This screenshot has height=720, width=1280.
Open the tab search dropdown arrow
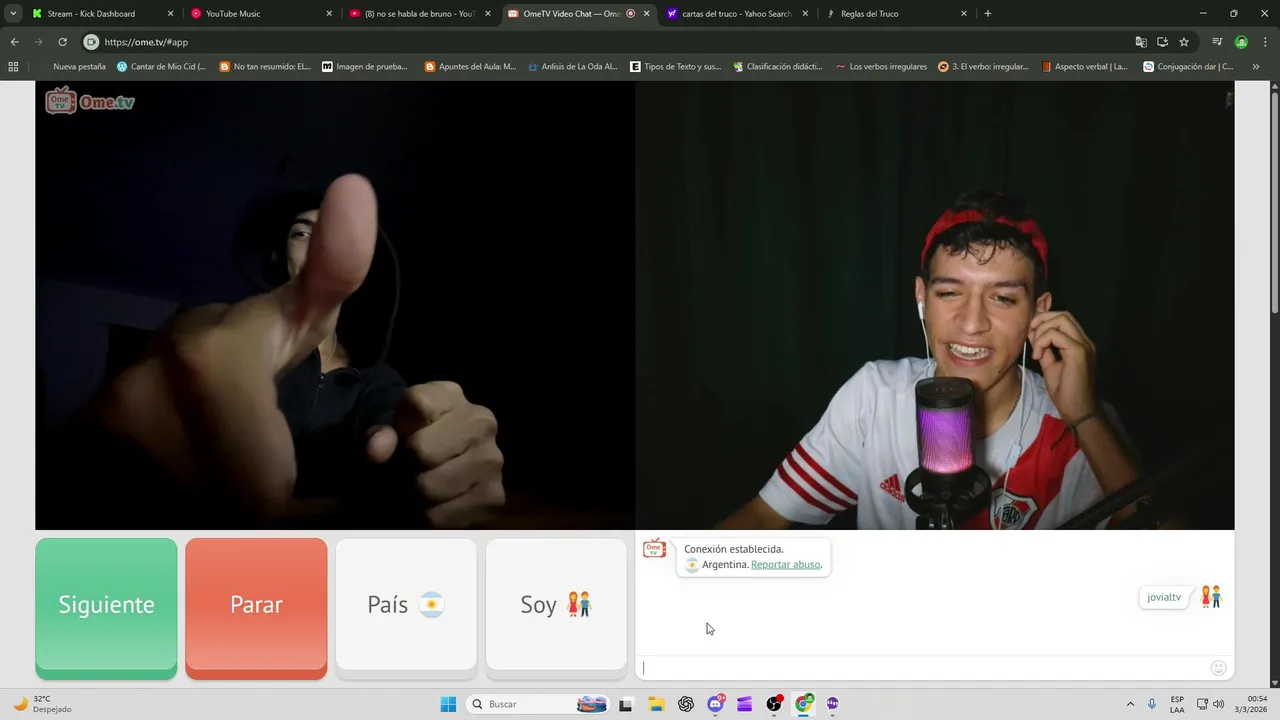(x=13, y=14)
